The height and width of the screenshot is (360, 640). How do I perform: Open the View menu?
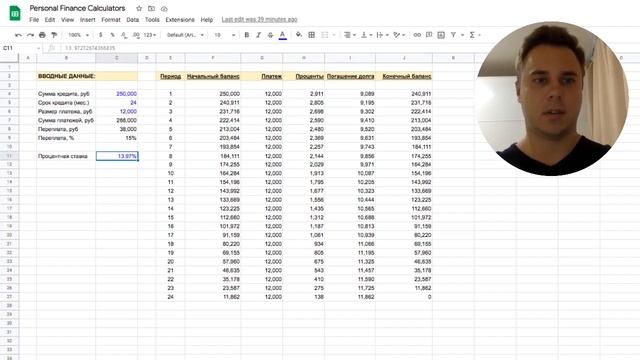(67, 20)
